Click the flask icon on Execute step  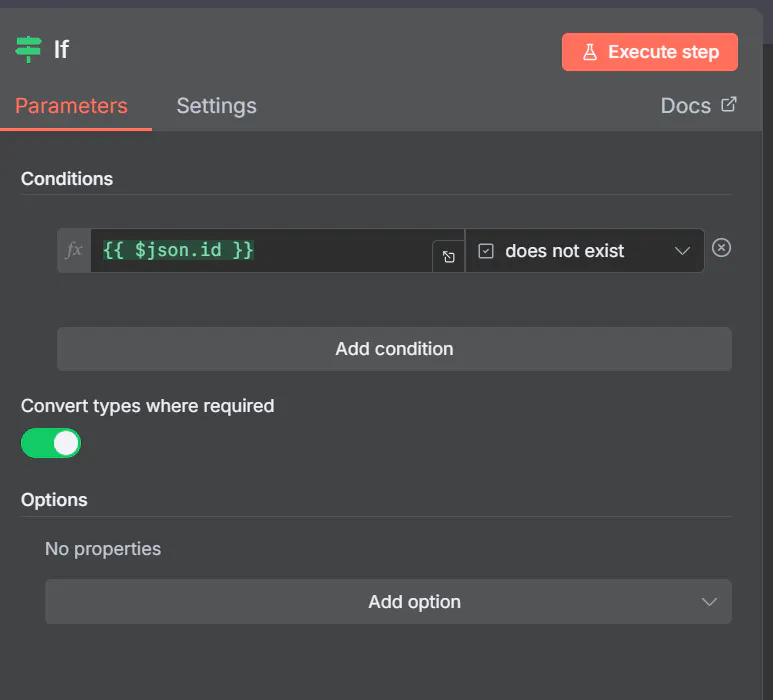tap(590, 52)
